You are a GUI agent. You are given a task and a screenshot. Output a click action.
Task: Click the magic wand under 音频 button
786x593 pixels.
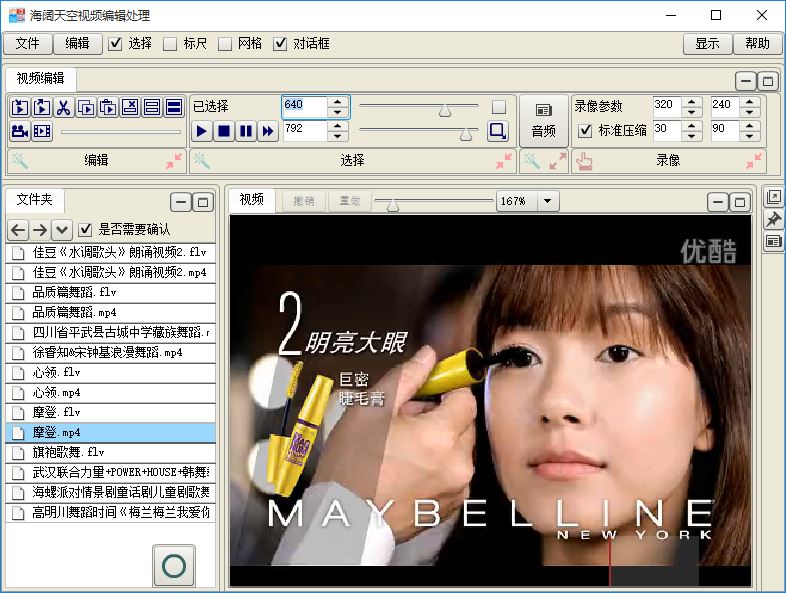531,161
